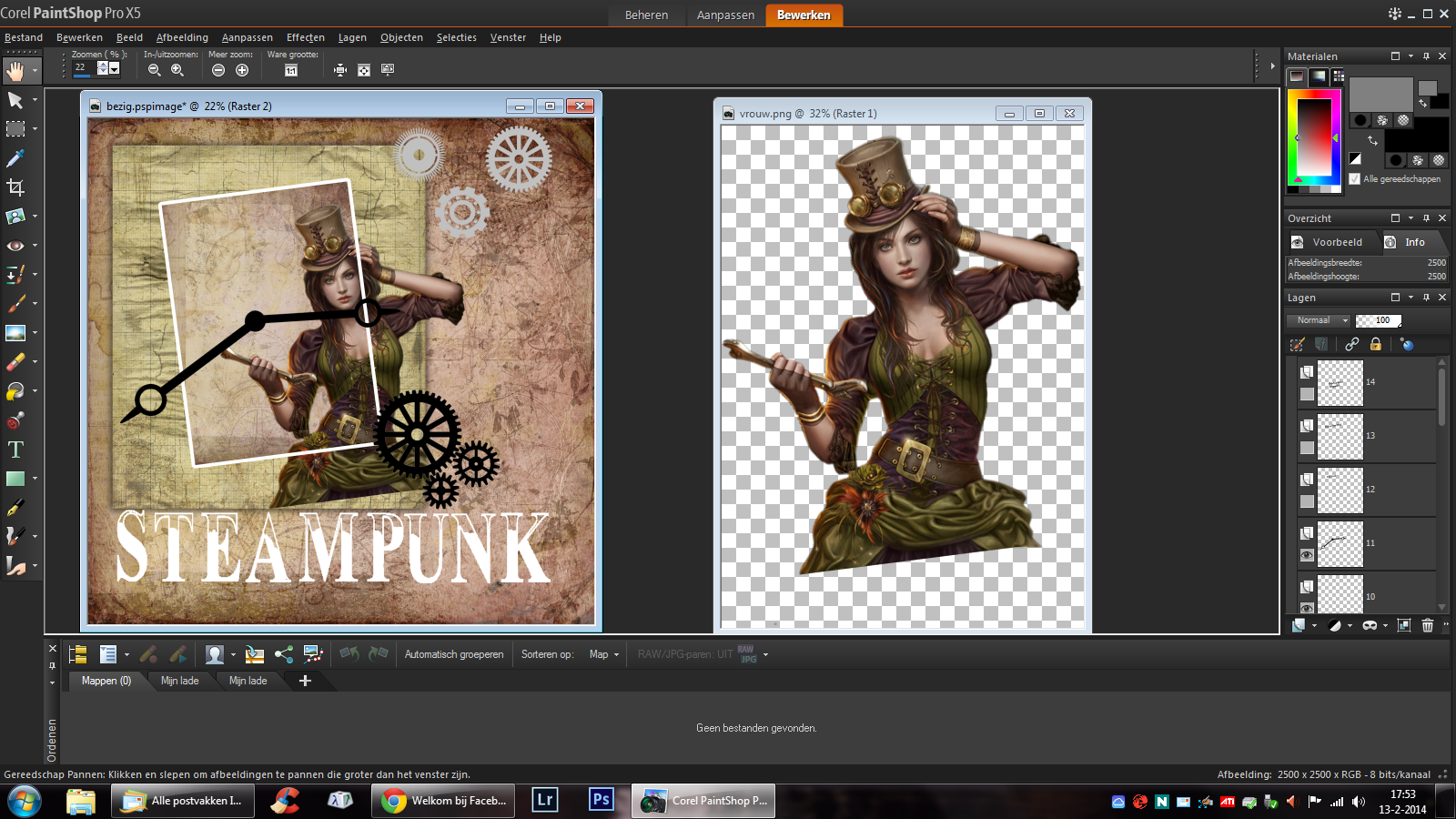
Task: Click the rainbow color picker in Materialen
Action: coord(1314,136)
